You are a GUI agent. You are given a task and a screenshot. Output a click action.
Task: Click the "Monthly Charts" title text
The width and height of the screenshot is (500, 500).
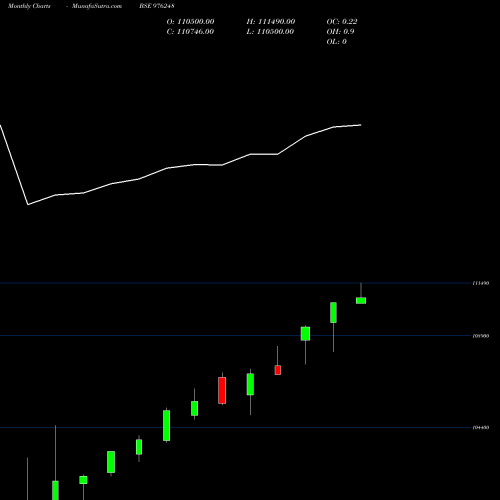pos(29,6)
